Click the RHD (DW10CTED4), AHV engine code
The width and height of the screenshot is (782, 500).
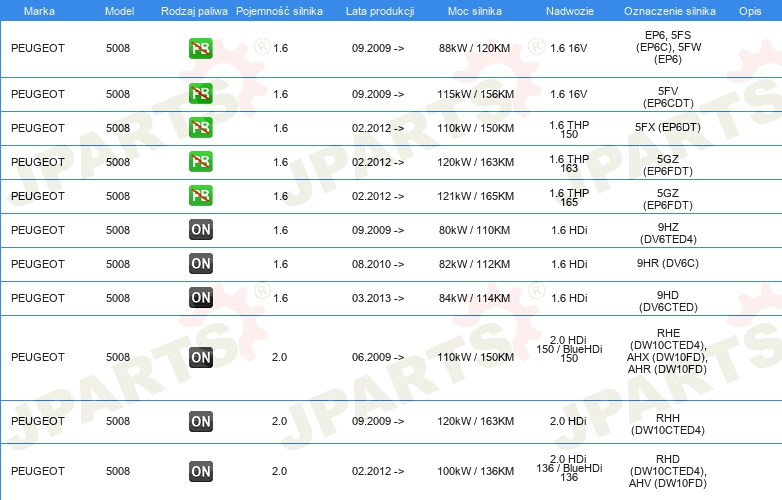[668, 471]
